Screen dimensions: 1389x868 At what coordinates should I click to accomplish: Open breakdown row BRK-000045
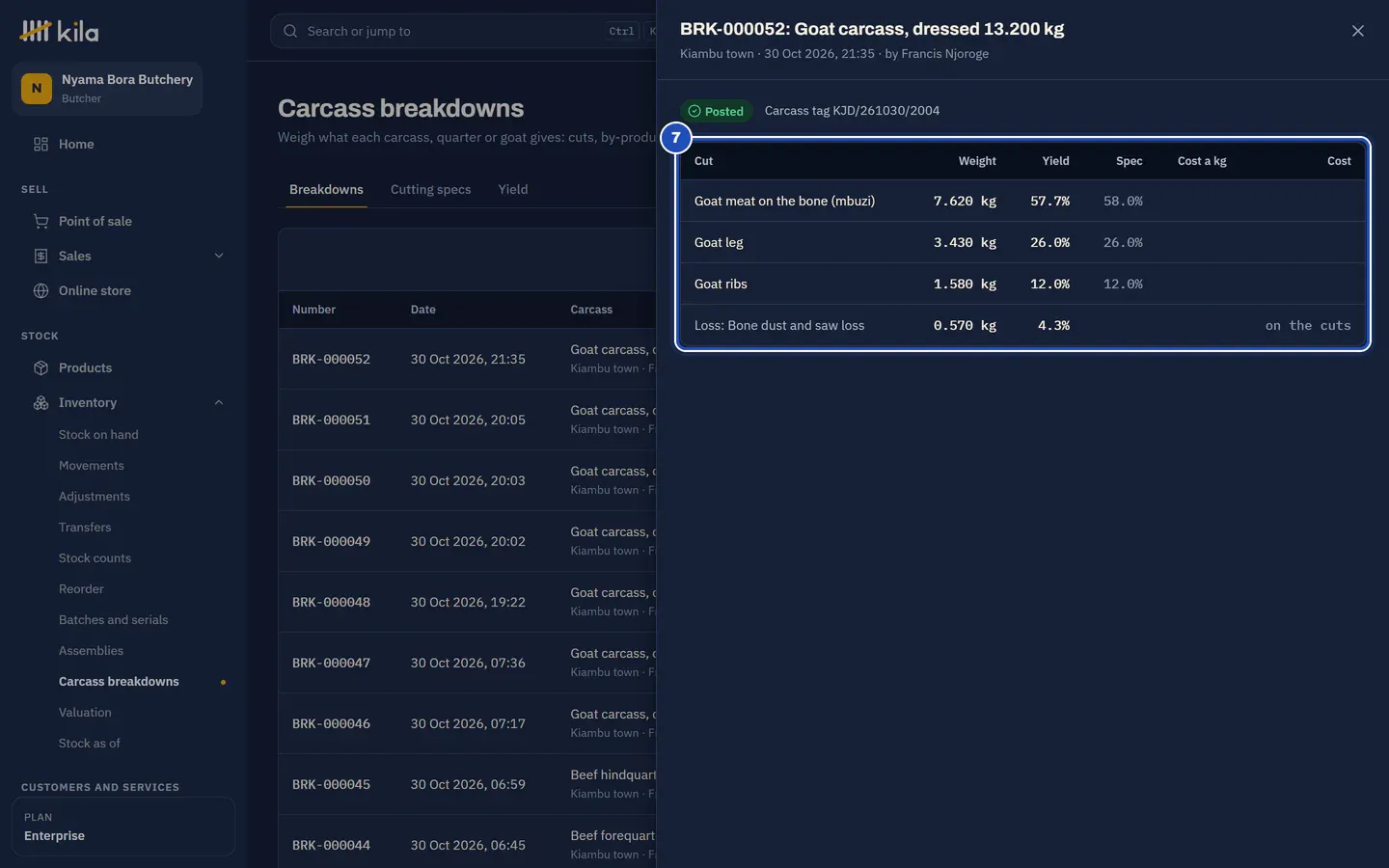[x=468, y=784]
